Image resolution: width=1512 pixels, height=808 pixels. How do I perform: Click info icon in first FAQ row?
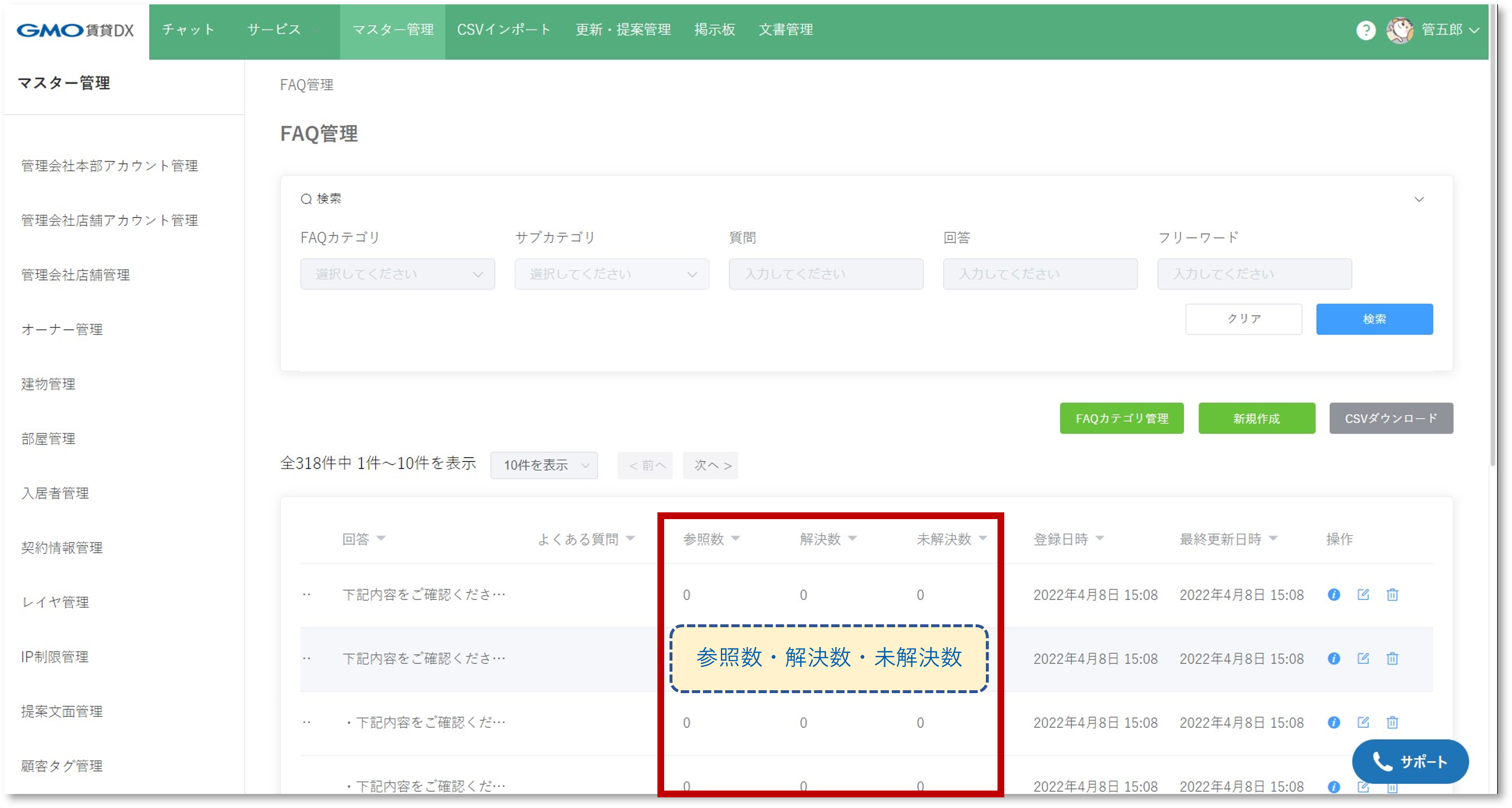[1334, 594]
